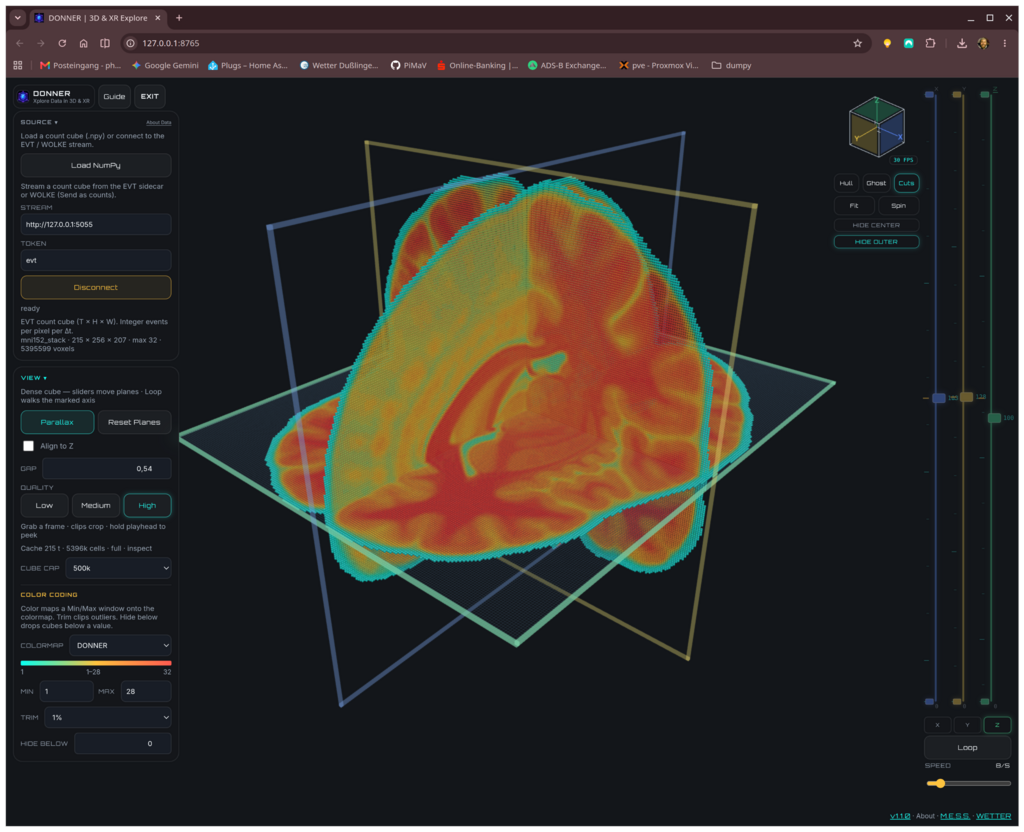
Task: Open the Plugs Home Assistant bookmark
Action: tap(248, 65)
